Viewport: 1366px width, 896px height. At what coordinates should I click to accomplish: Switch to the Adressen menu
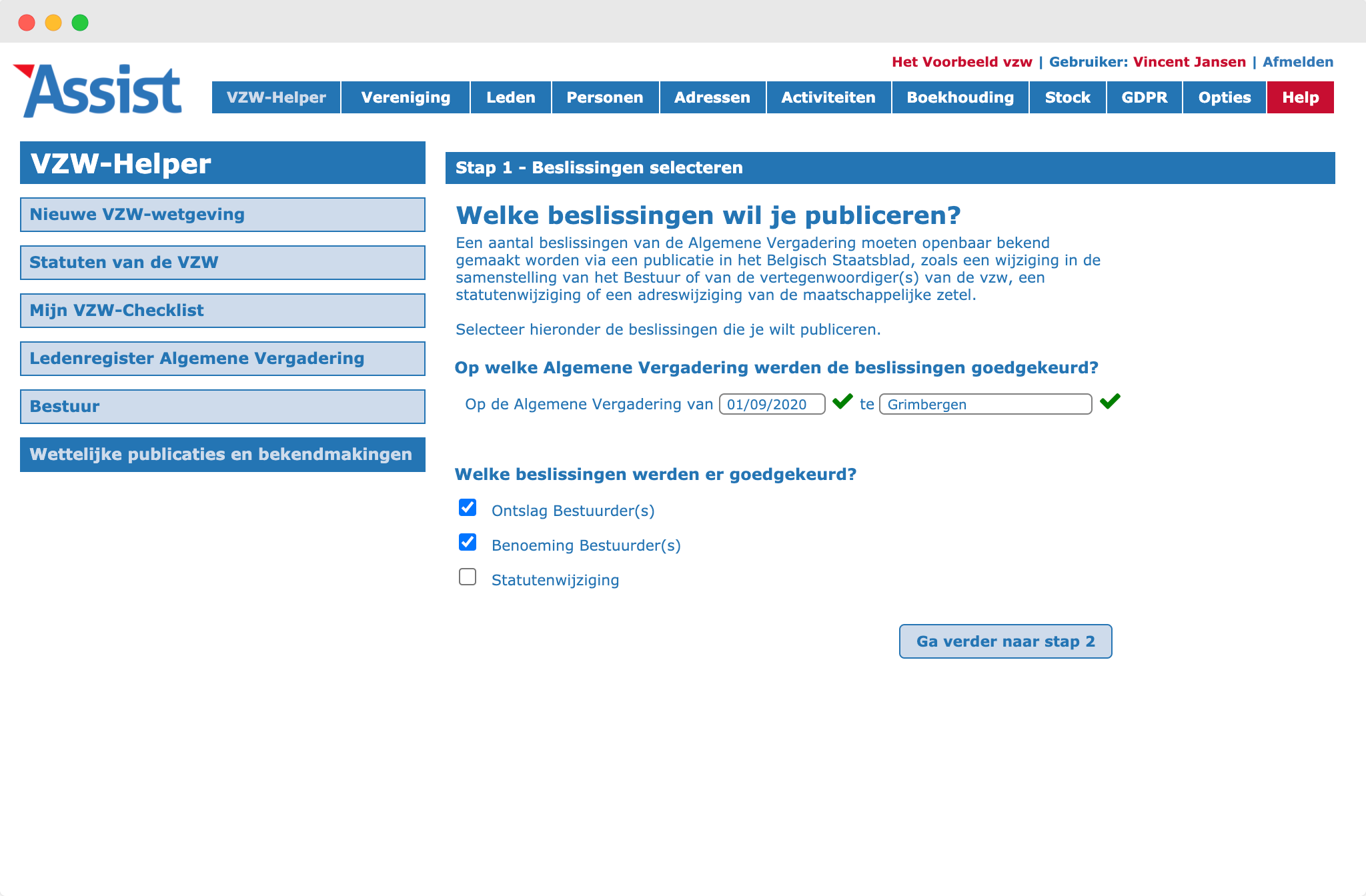tap(712, 97)
